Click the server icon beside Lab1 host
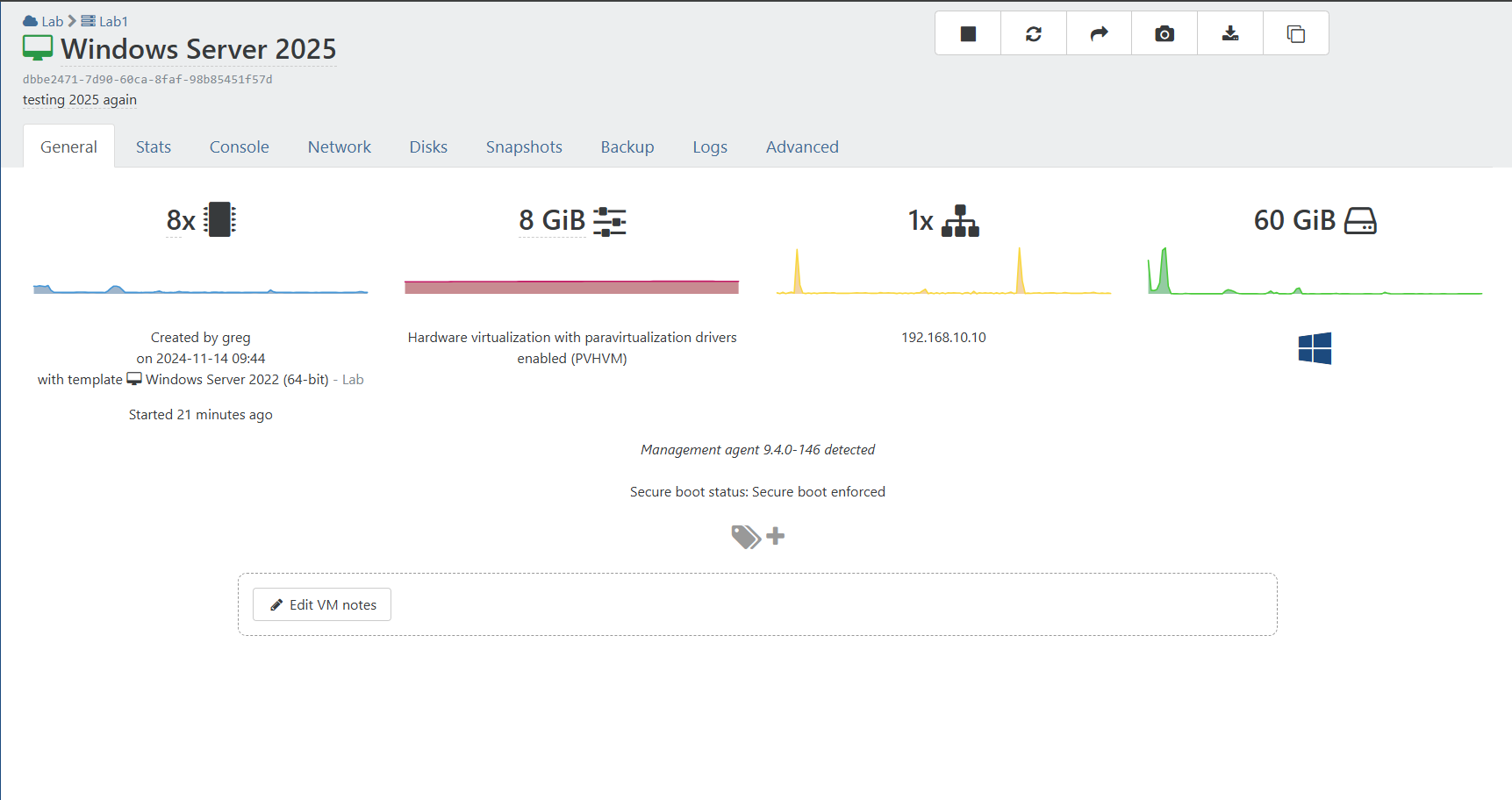This screenshot has height=800, width=1512. [88, 21]
